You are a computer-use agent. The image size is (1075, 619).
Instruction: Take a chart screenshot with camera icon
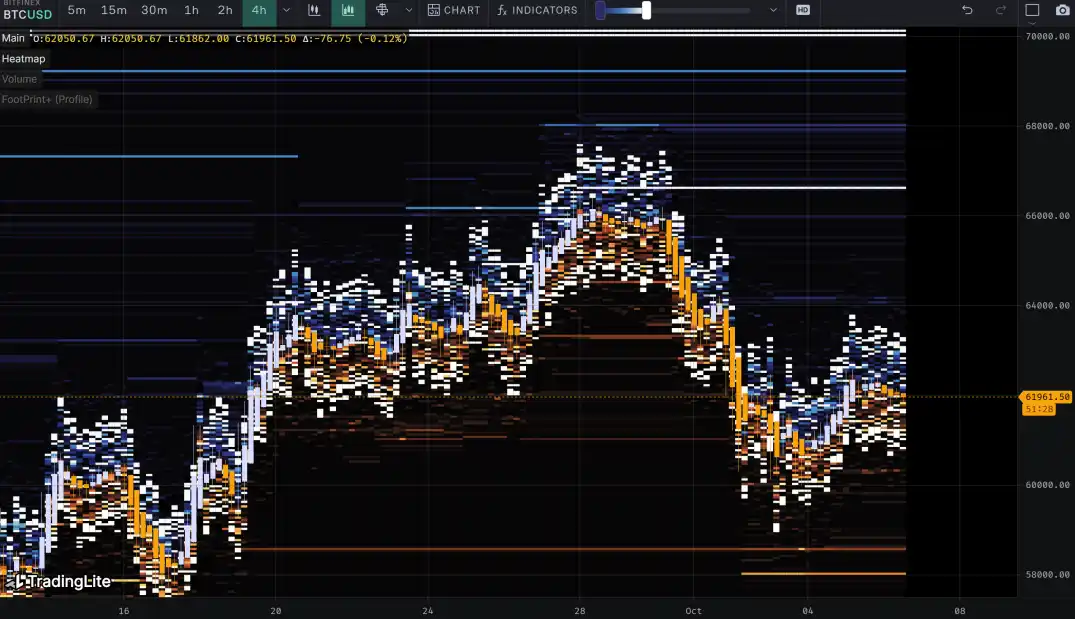click(1062, 10)
